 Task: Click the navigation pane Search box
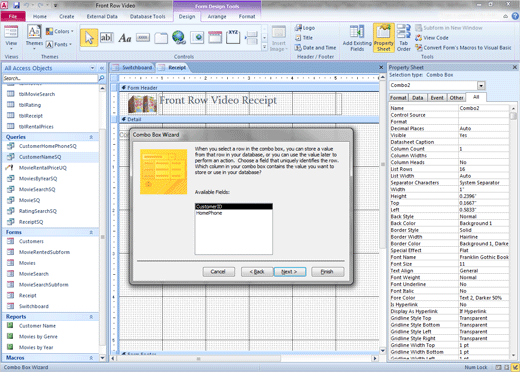click(x=50, y=78)
